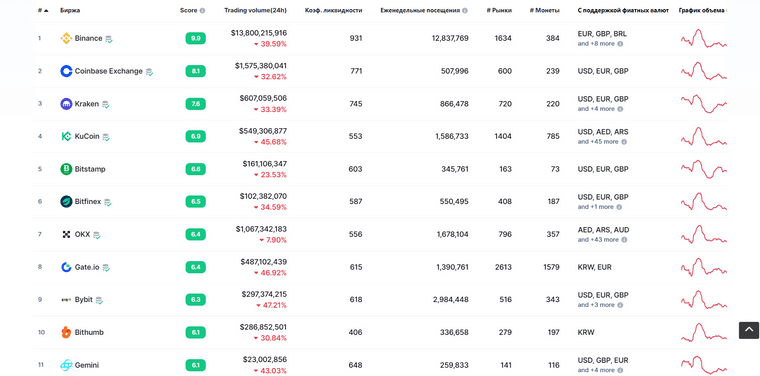Click the Bithumb logo icon

(x=66, y=332)
